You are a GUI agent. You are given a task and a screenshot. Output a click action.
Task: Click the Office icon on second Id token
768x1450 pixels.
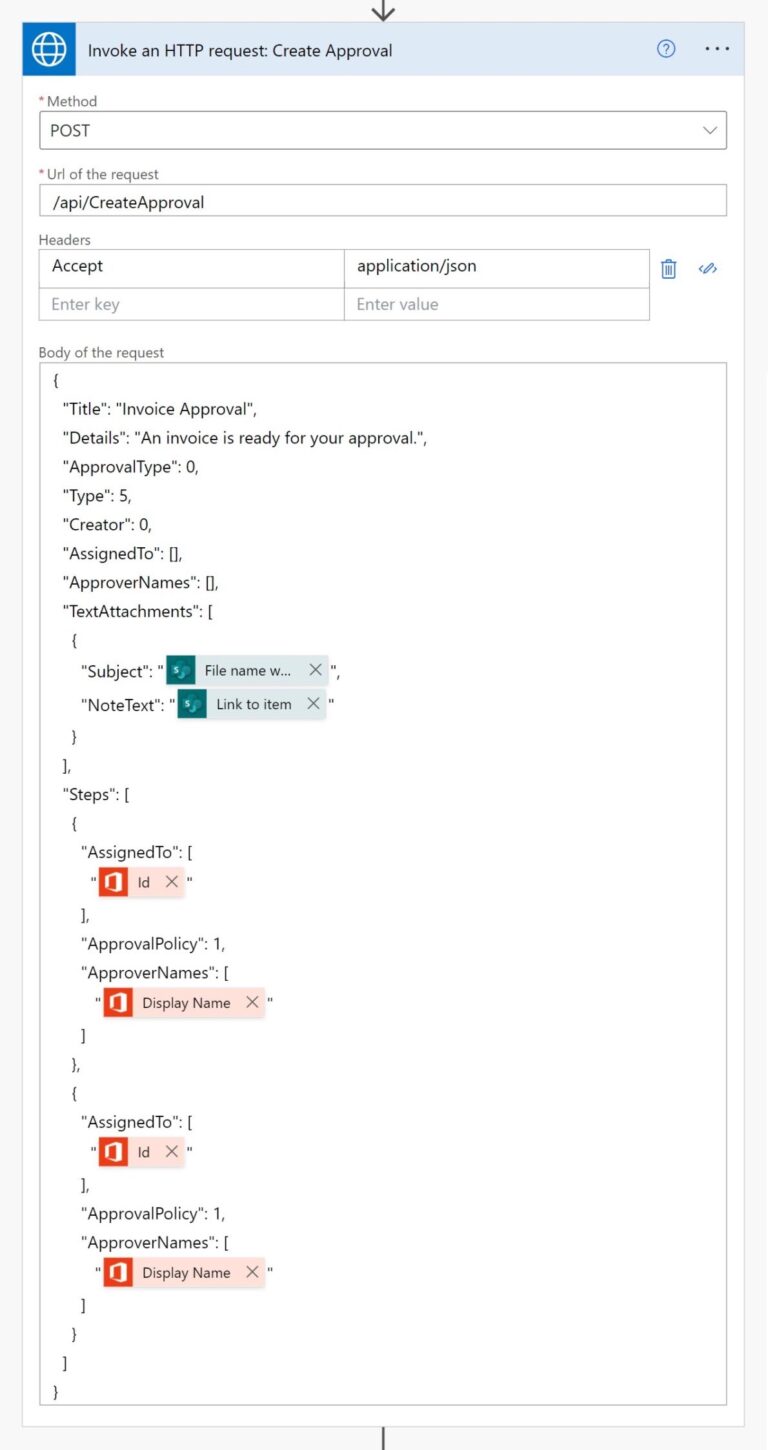[113, 1152]
